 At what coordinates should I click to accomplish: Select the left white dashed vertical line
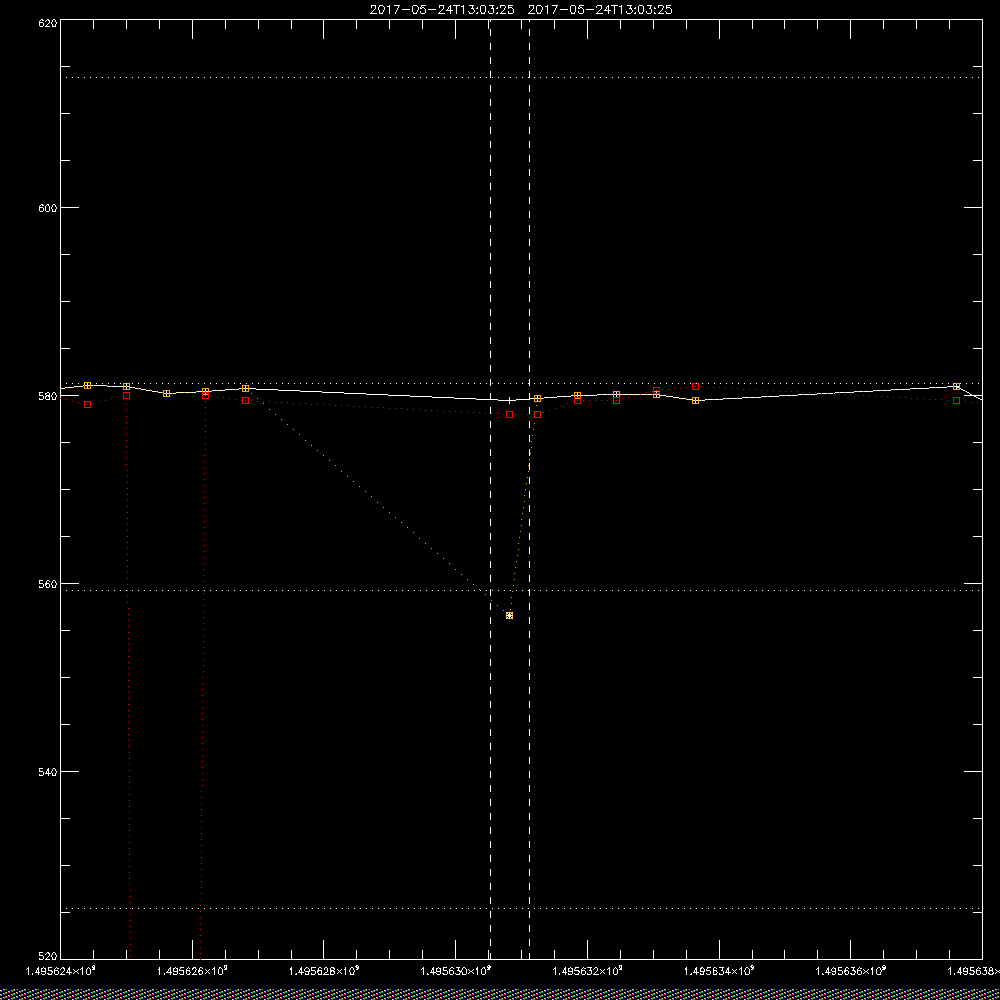coord(490,488)
